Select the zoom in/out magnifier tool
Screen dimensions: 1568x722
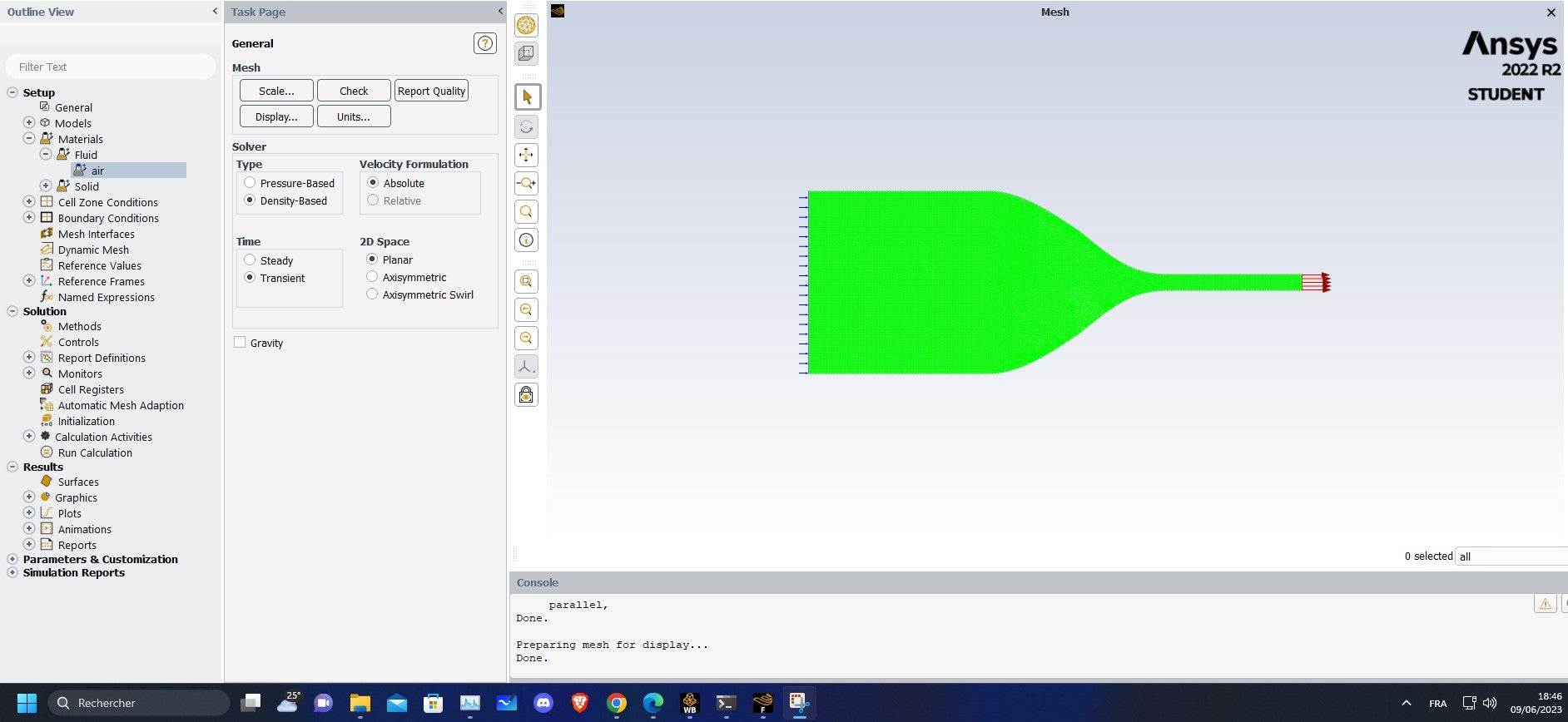point(526,183)
